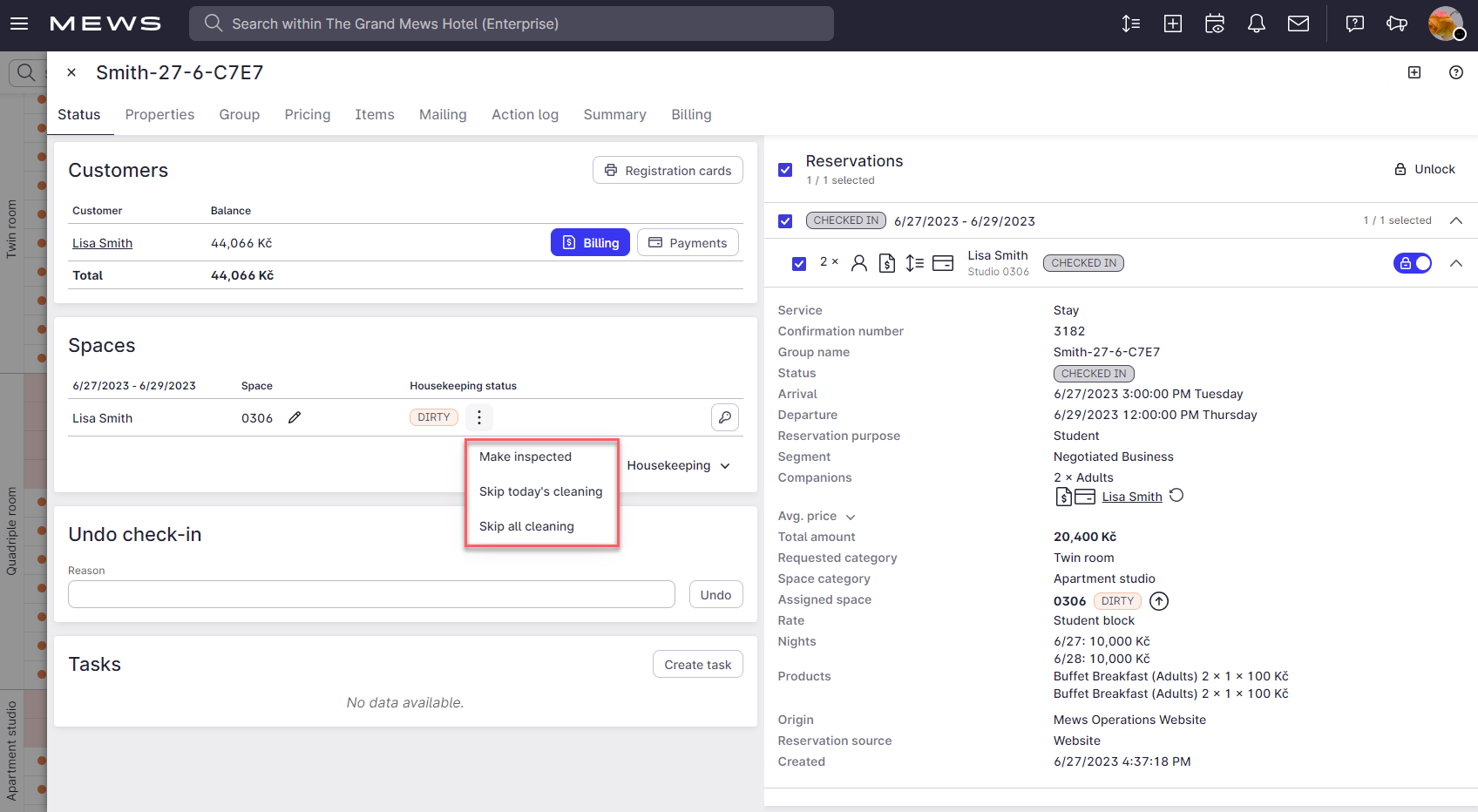Click the calendar icon in top bar
The image size is (1478, 812).
[1214, 24]
